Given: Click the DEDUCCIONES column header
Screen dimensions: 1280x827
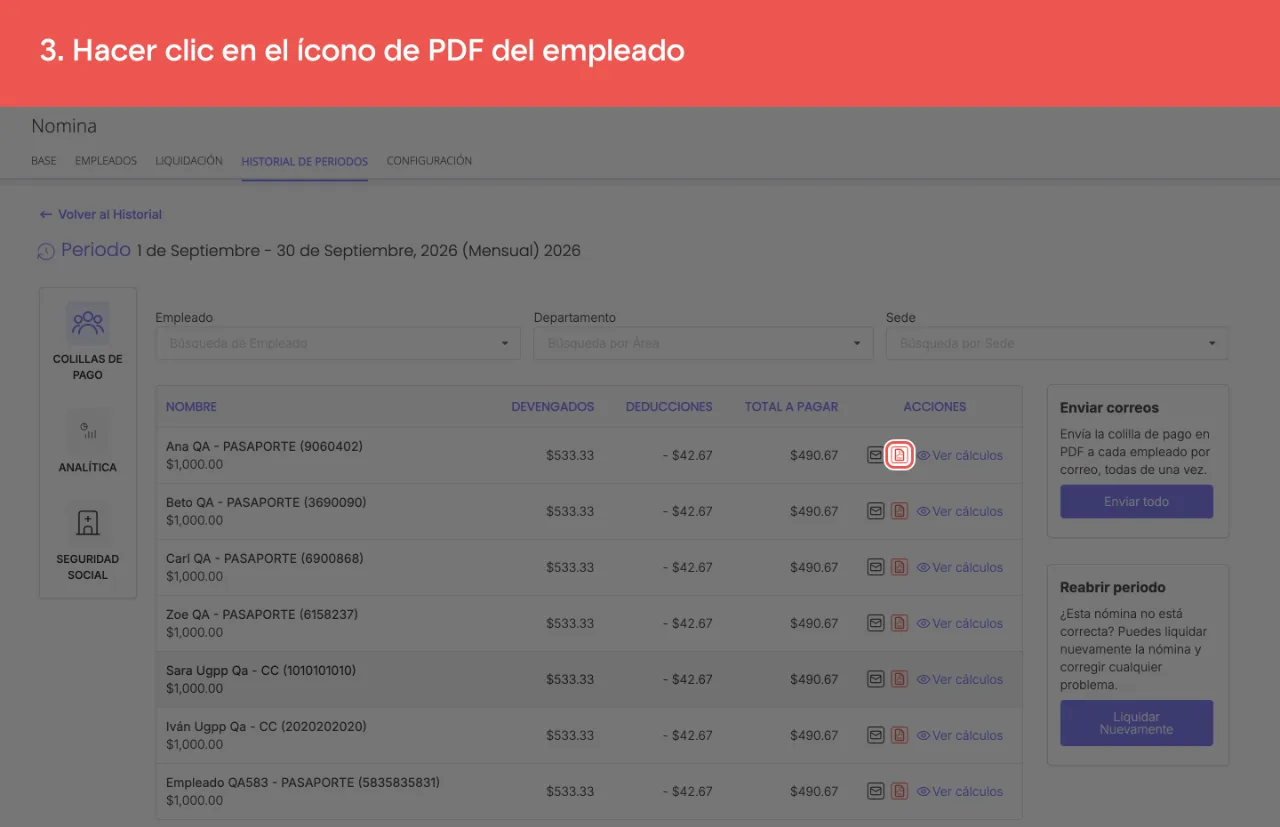Looking at the screenshot, I should (669, 407).
